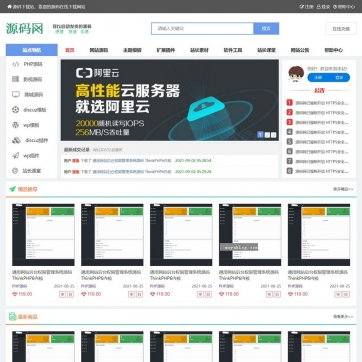Screen dimensions: 362x362
Task: Open announcement number 8 HTTPS link
Action: click(x=322, y=171)
